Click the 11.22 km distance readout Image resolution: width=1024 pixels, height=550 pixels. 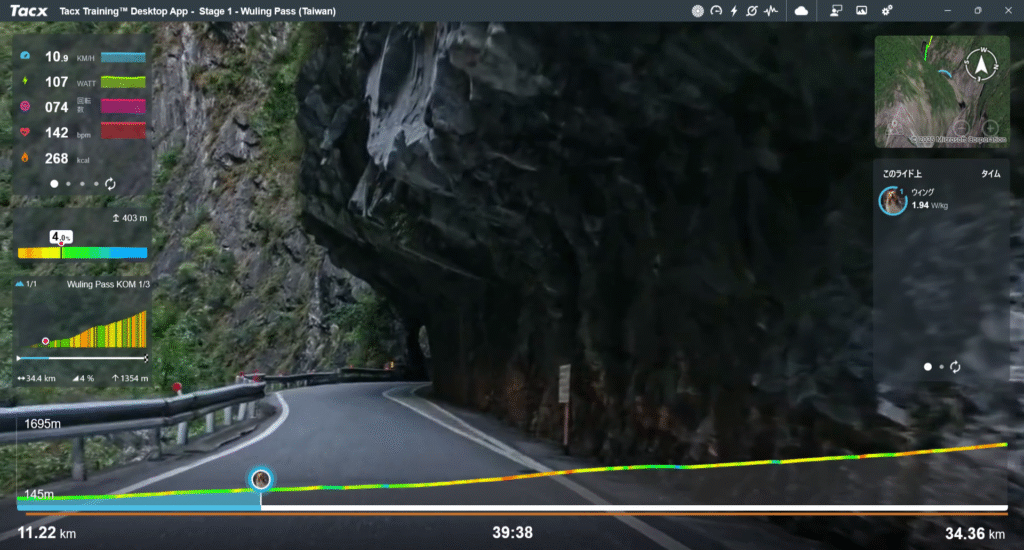(x=46, y=533)
